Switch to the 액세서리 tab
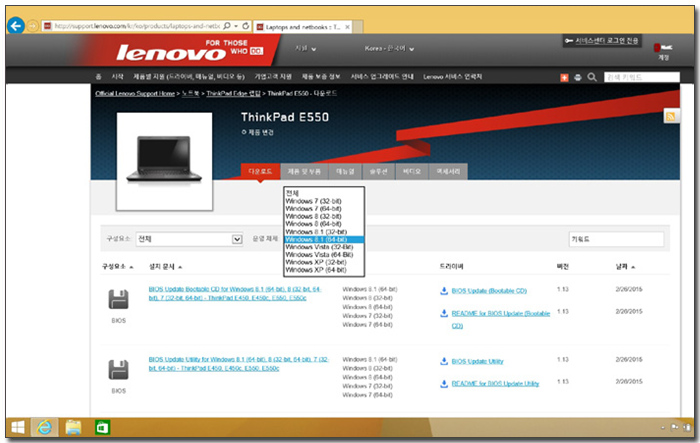This screenshot has height=443, width=700. coord(448,171)
